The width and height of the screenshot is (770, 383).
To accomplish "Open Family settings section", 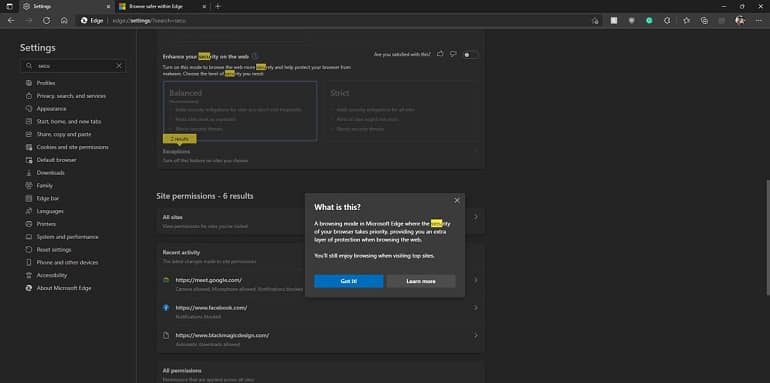I will click(45, 186).
